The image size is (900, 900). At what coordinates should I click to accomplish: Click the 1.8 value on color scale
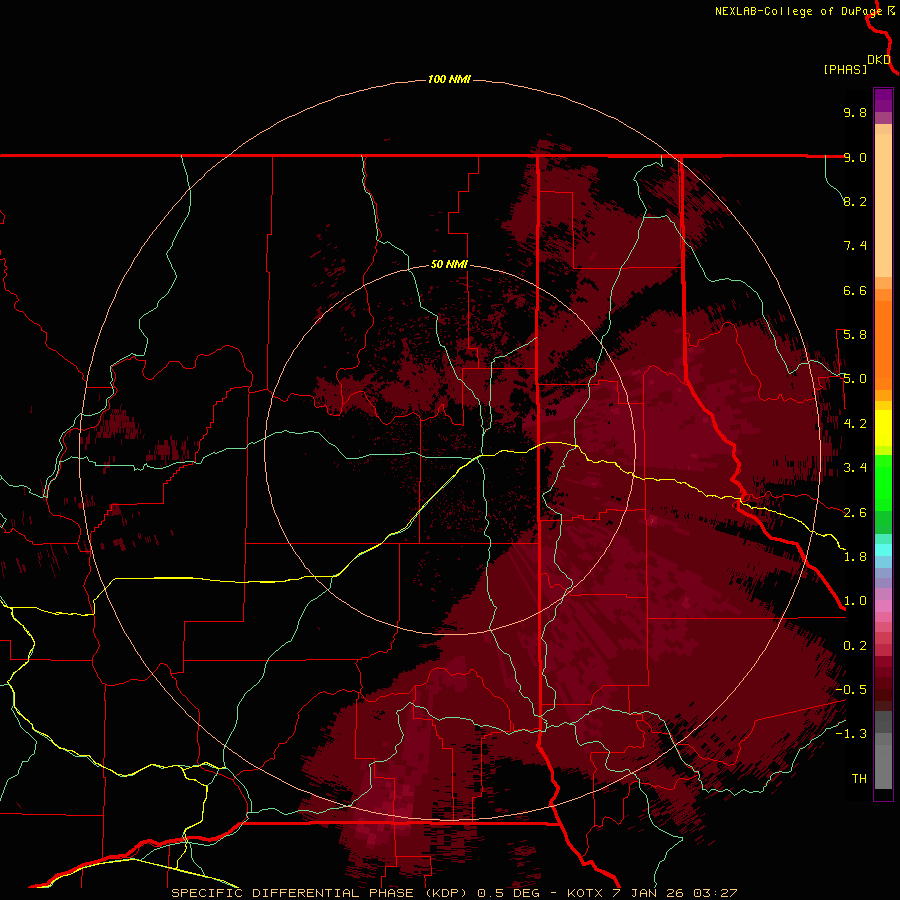855,557
